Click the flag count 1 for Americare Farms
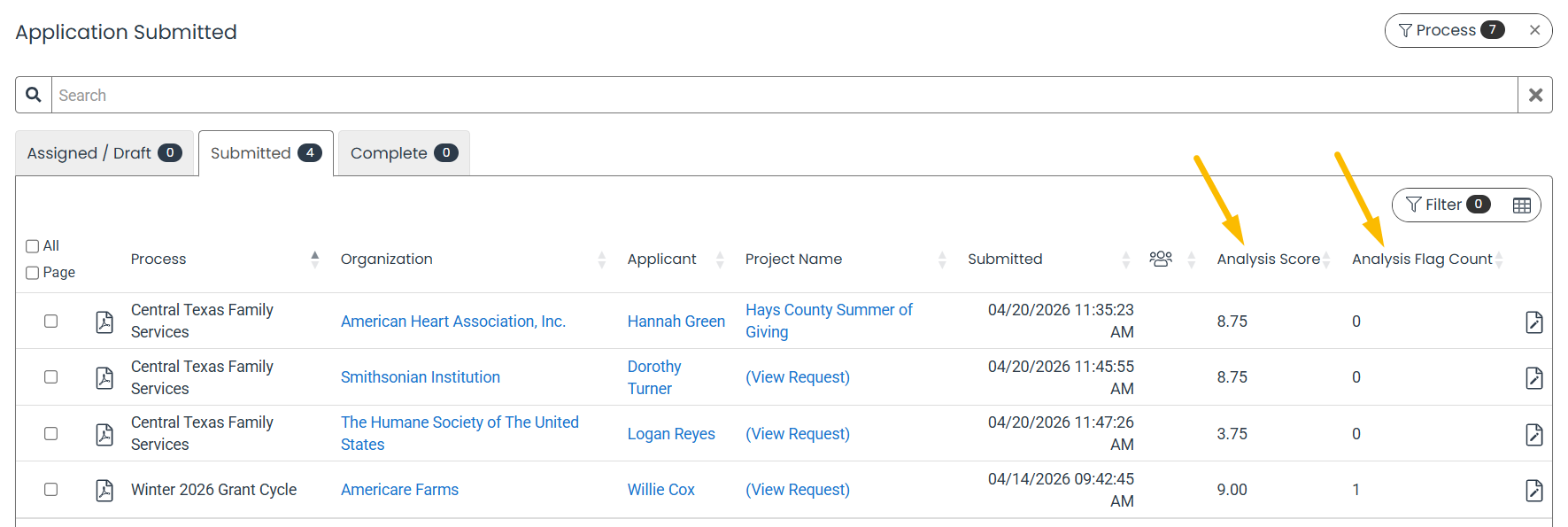Viewport: 1568px width, 527px height. point(1356,490)
